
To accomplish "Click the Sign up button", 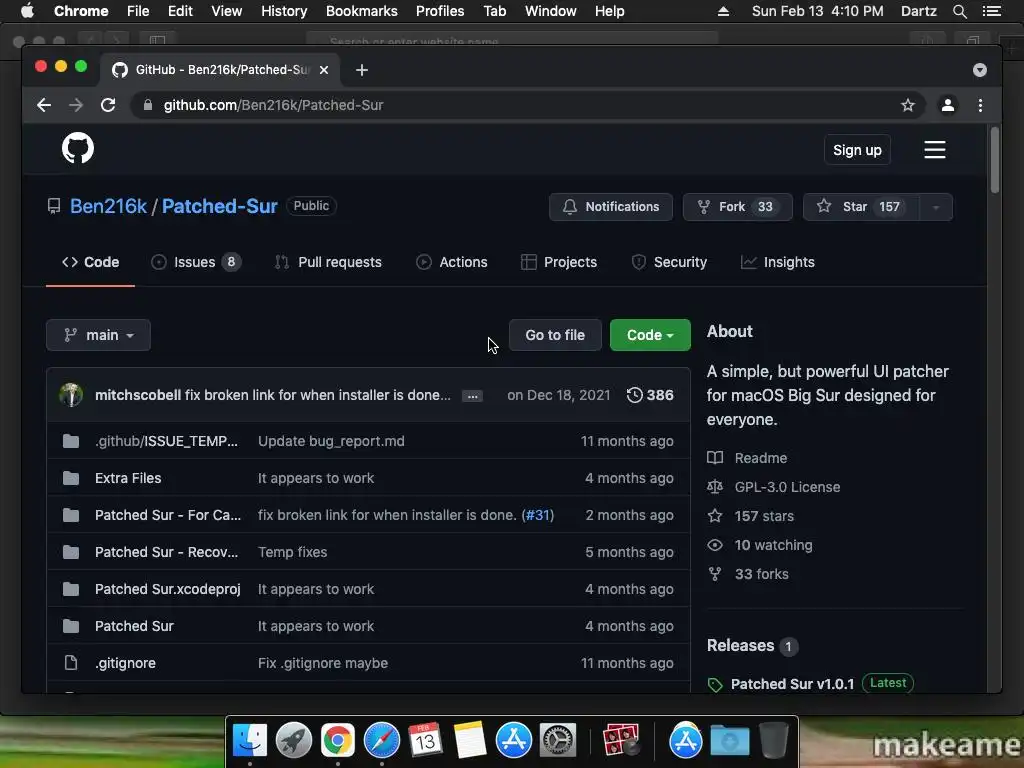I will [857, 150].
